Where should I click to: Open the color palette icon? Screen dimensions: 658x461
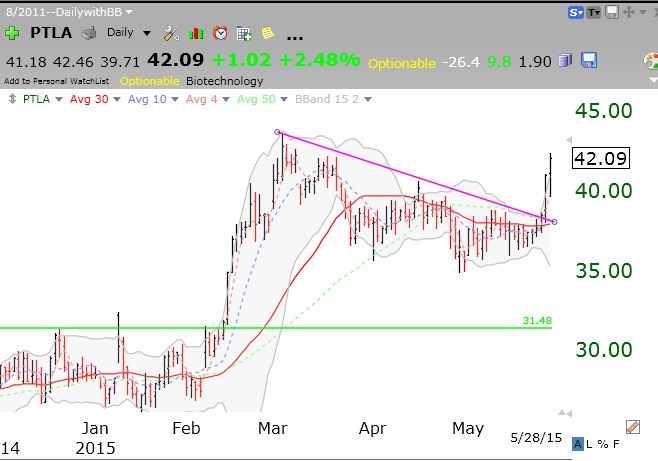click(x=651, y=61)
